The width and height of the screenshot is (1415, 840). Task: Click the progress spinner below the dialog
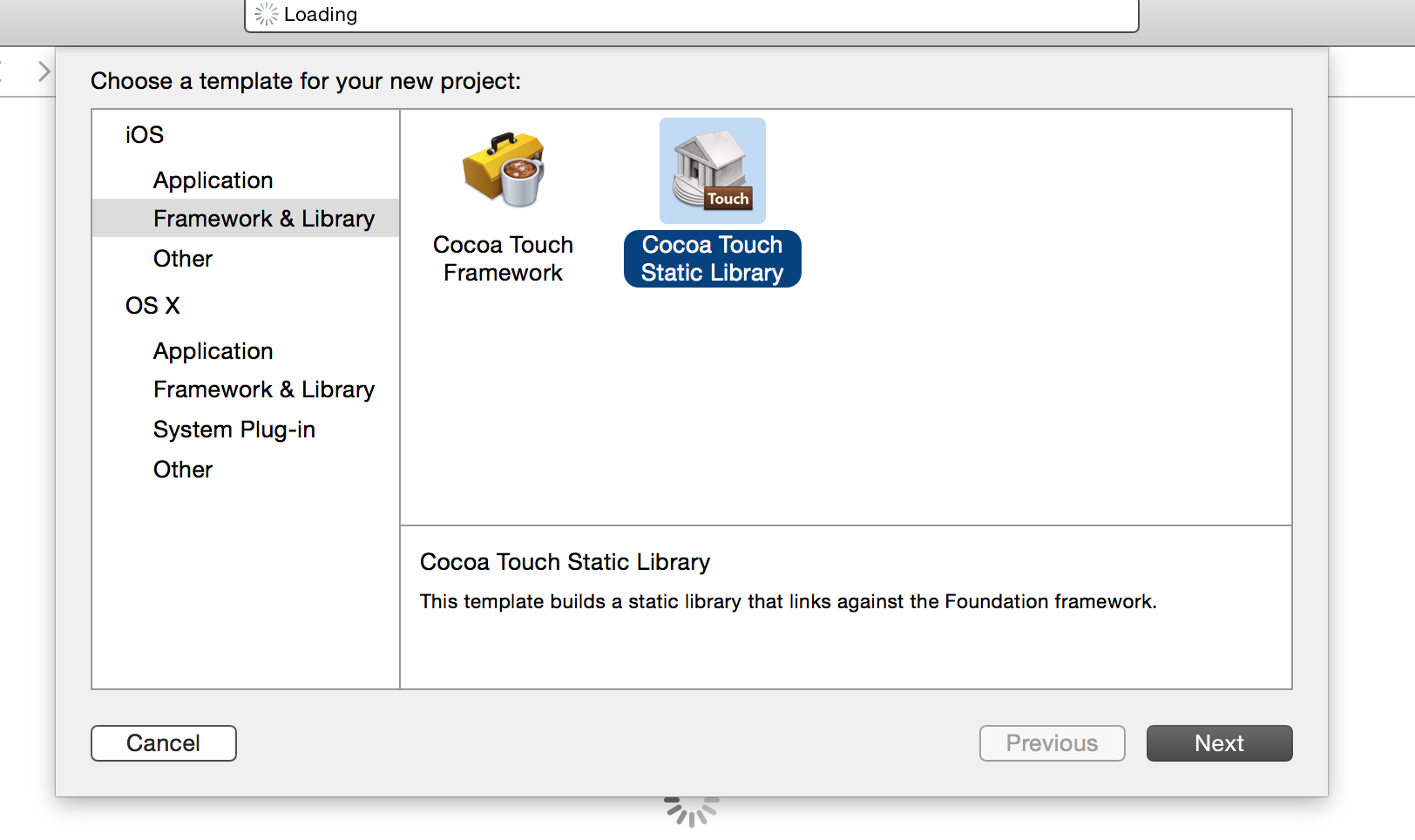coord(691,810)
